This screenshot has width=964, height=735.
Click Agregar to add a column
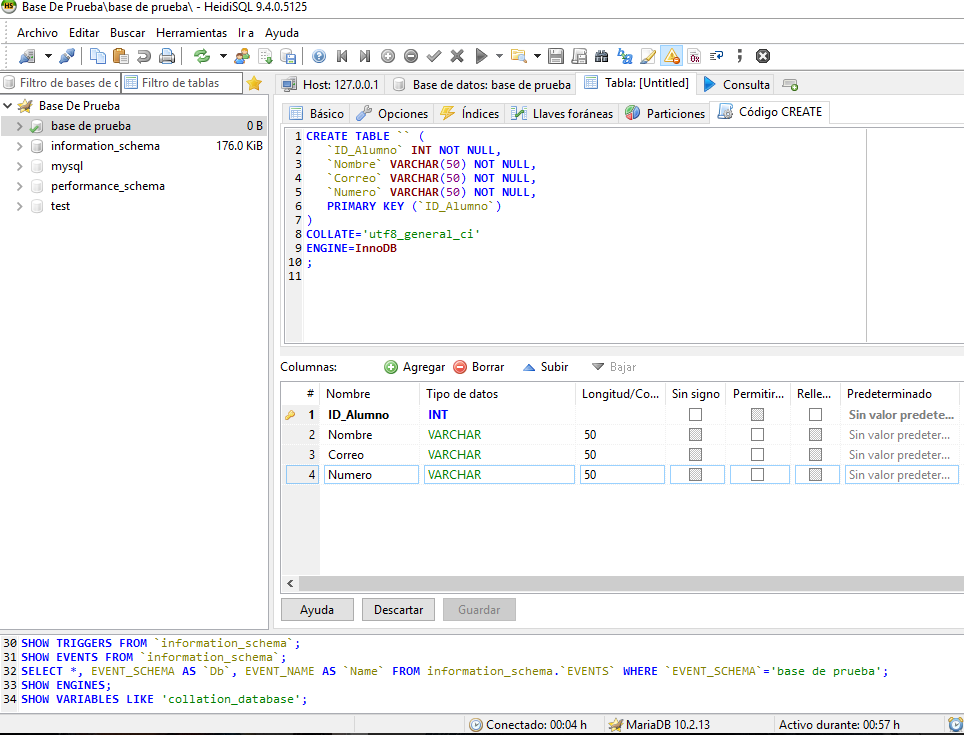(414, 367)
